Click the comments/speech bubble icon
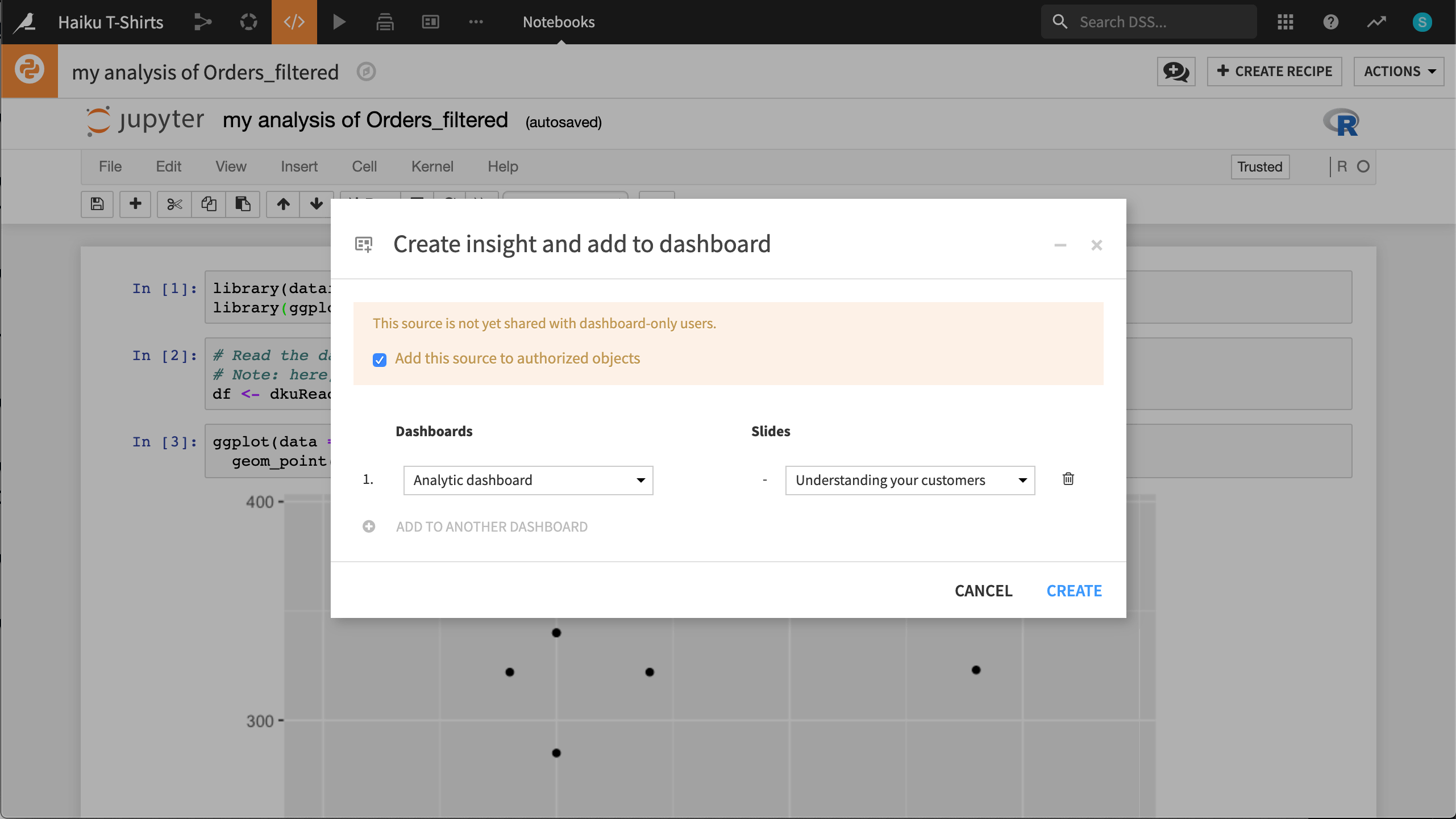Image resolution: width=1456 pixels, height=819 pixels. pos(1175,72)
